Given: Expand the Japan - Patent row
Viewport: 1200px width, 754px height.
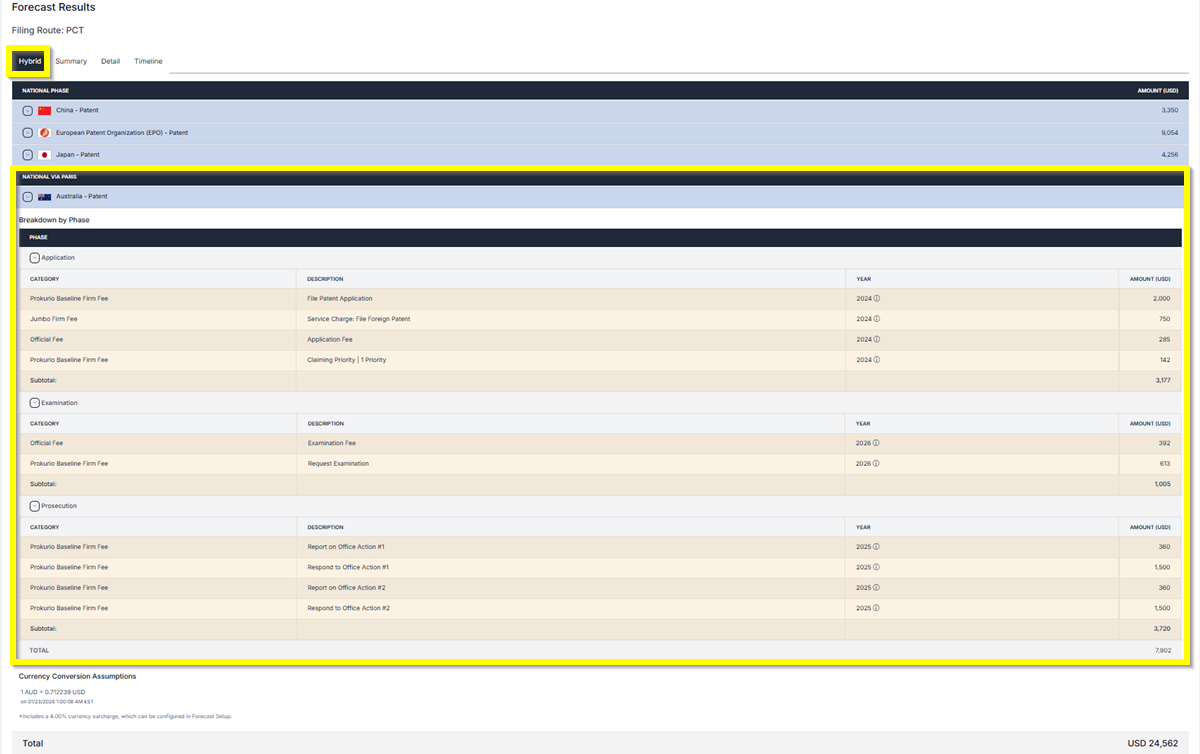Looking at the screenshot, I should point(27,155).
